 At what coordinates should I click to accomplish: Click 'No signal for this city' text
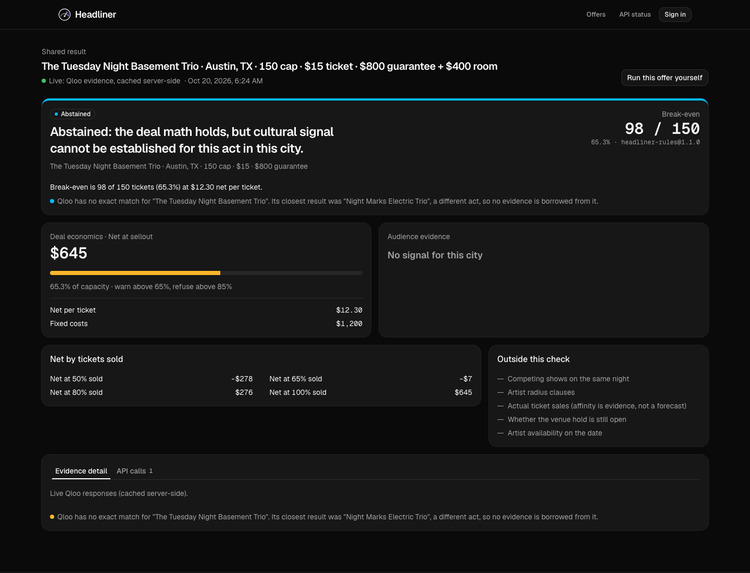(435, 255)
